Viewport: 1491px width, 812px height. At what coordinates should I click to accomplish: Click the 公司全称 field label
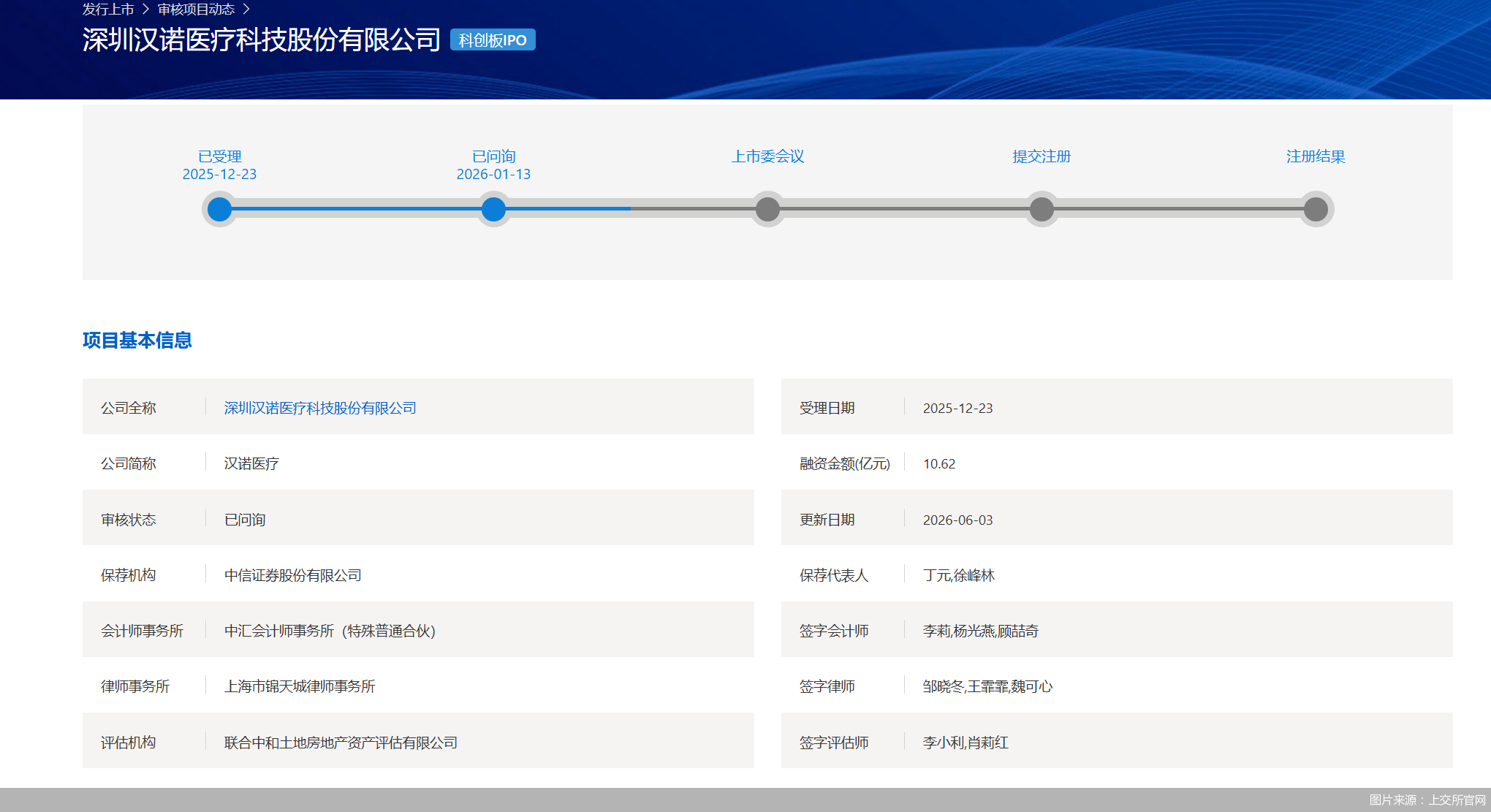pos(129,408)
